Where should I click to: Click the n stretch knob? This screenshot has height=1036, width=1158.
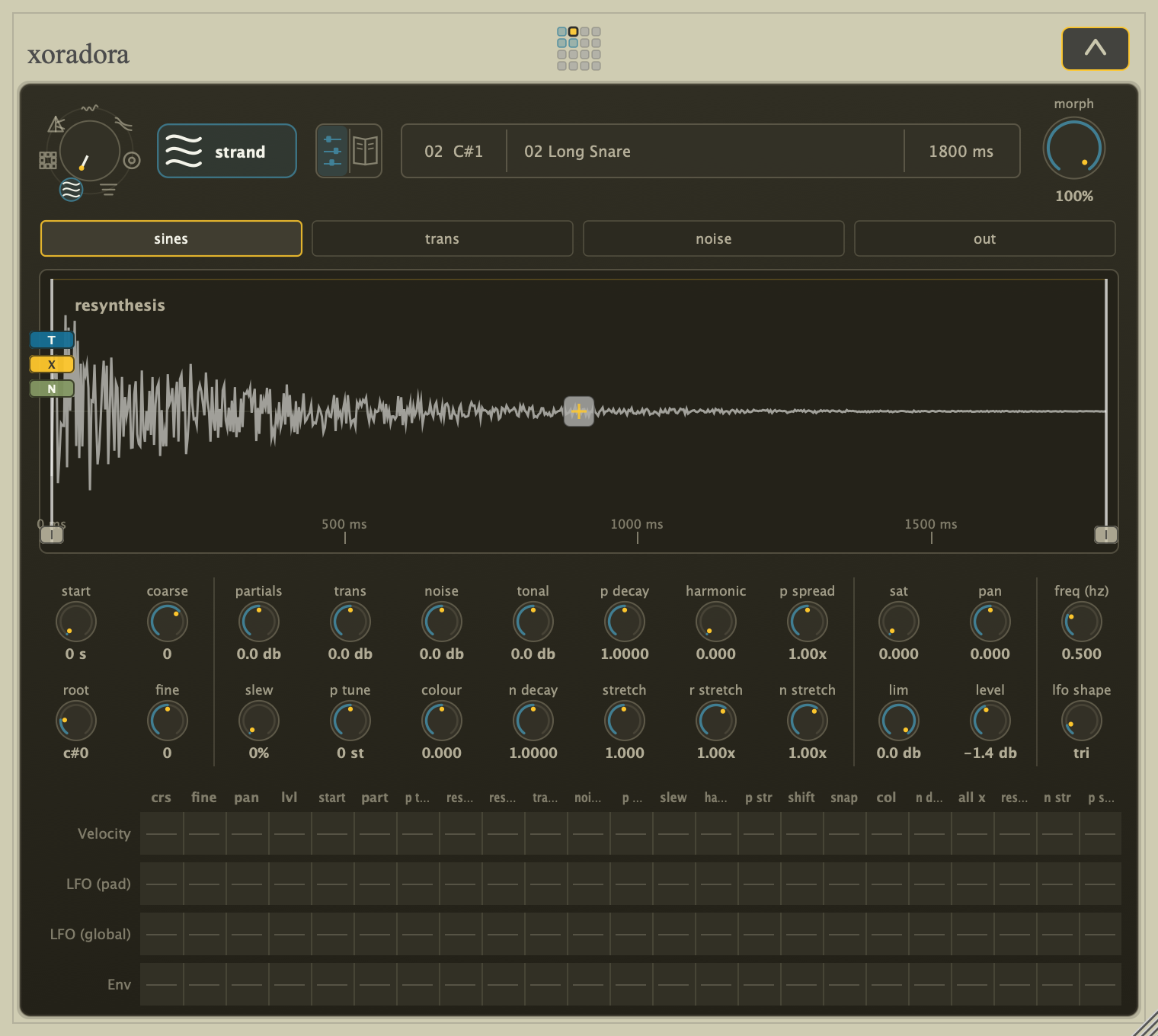pos(808,721)
